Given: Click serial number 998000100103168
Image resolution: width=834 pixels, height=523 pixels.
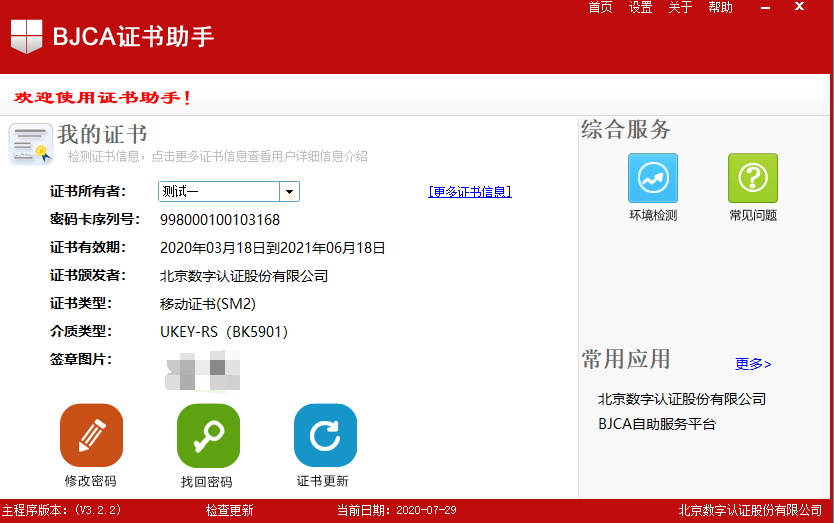Looking at the screenshot, I should (220, 220).
